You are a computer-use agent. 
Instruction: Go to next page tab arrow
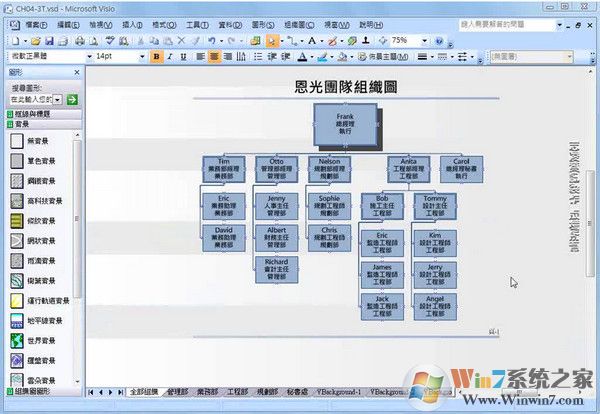click(x=111, y=392)
